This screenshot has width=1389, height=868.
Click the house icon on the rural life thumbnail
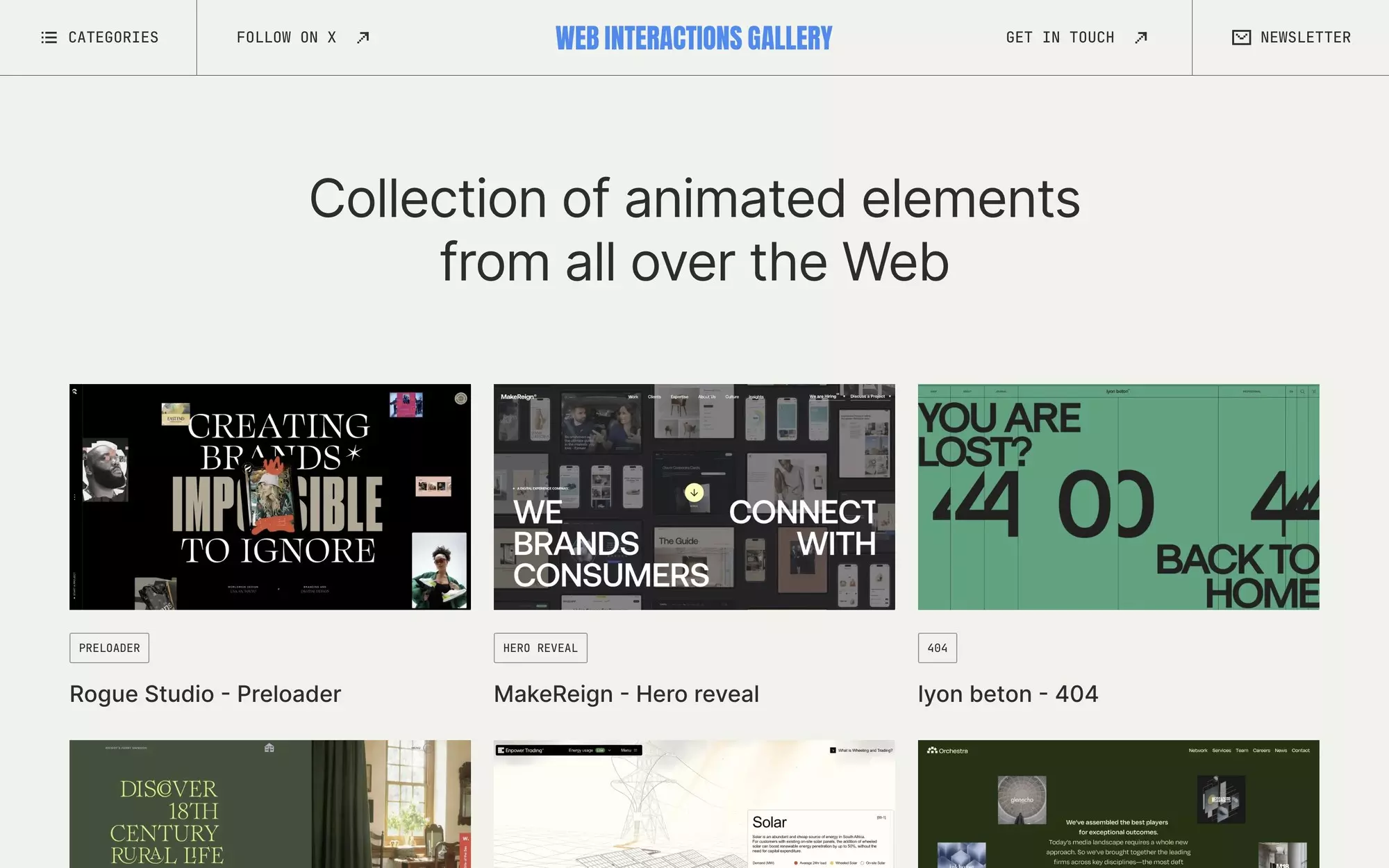[269, 749]
